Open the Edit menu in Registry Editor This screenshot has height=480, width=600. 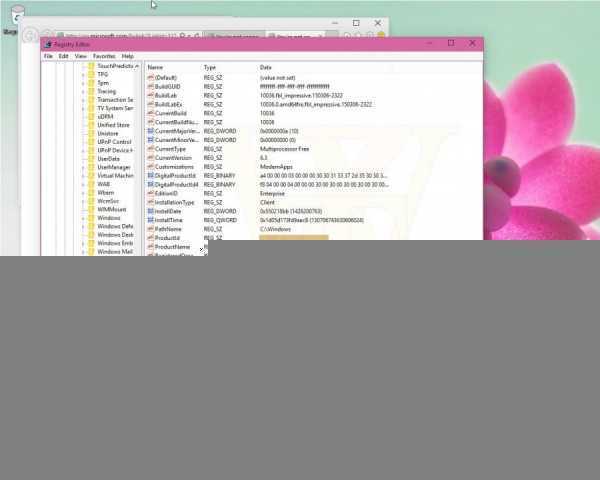tap(63, 56)
